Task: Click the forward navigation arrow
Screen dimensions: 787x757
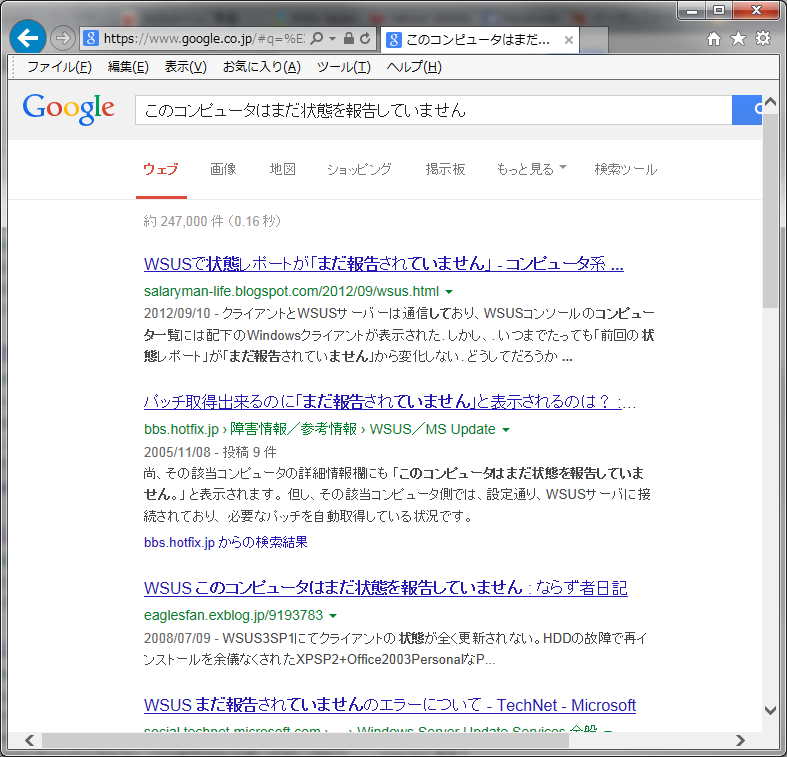Action: pos(63,38)
